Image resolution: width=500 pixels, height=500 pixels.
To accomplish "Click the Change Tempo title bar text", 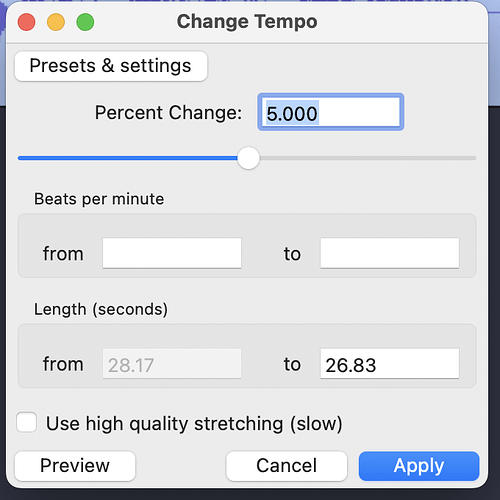I will click(x=247, y=22).
